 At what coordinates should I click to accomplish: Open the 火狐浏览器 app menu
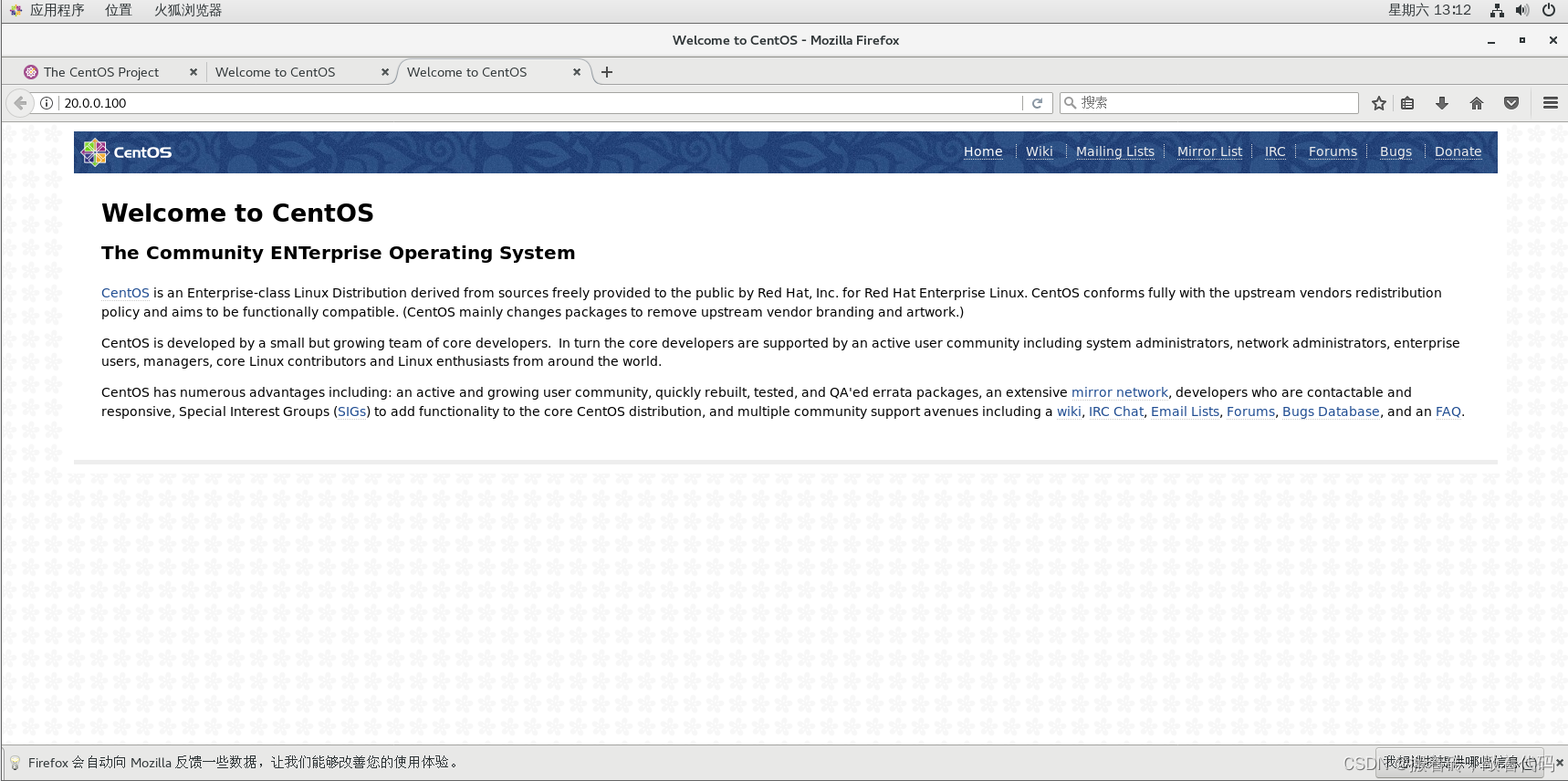click(188, 10)
